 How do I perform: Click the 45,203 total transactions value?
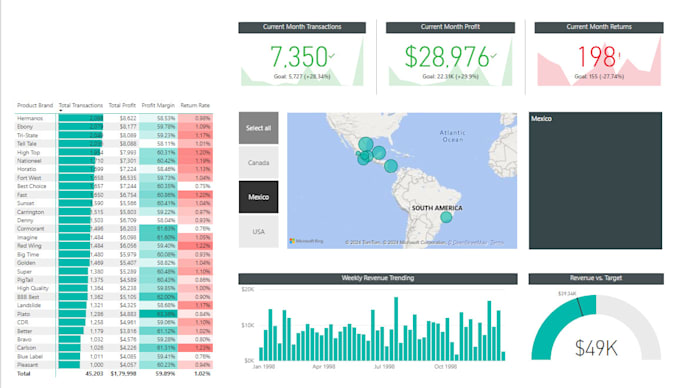click(x=94, y=373)
